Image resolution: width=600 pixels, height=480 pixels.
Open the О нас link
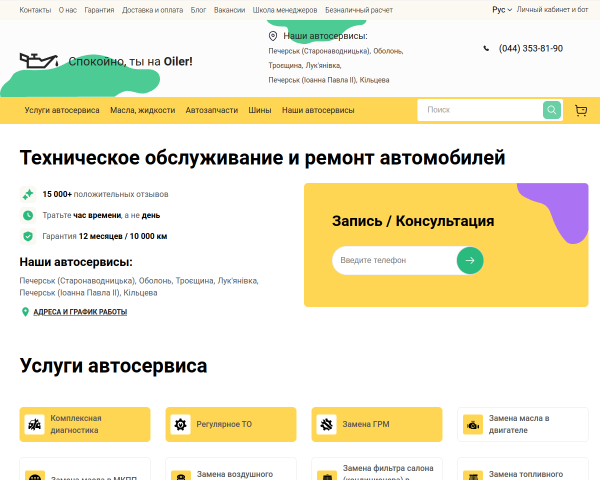point(68,10)
